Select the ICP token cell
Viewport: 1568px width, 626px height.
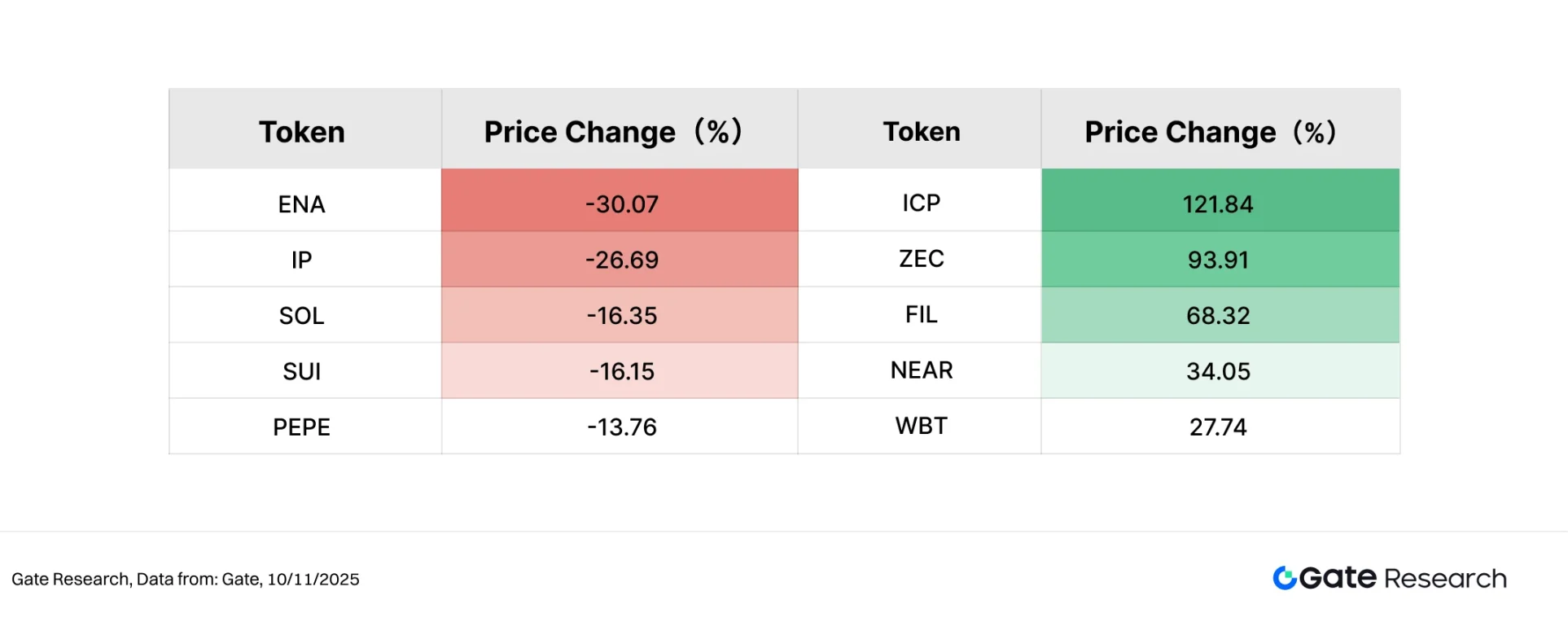pos(921,203)
